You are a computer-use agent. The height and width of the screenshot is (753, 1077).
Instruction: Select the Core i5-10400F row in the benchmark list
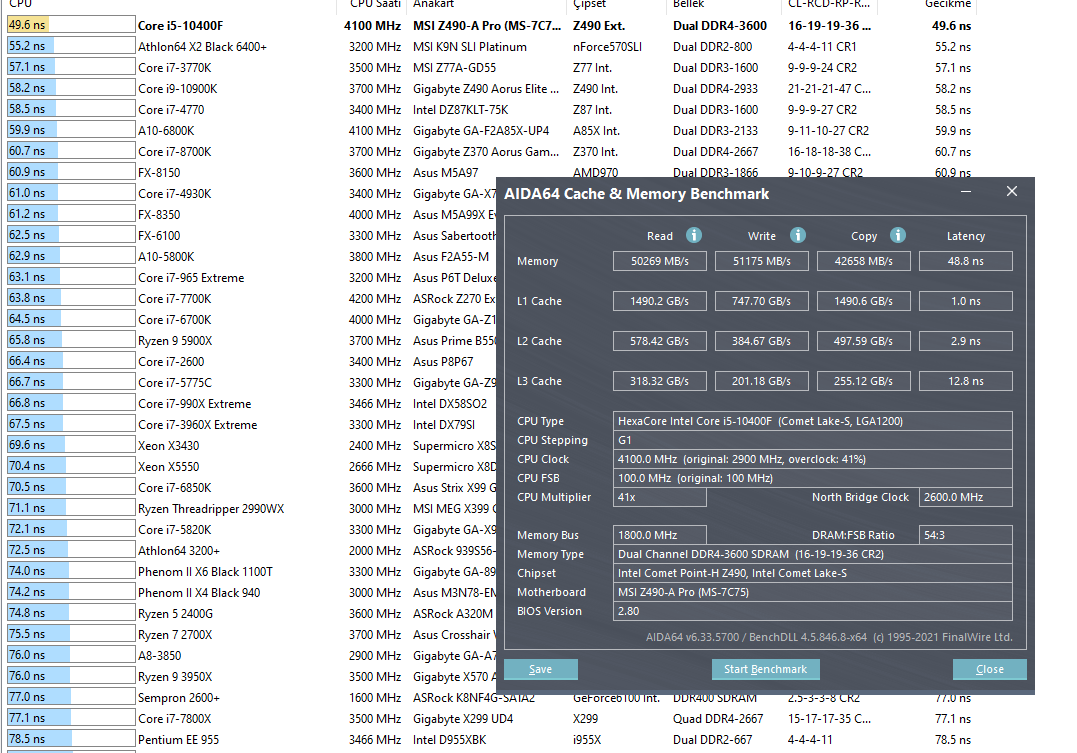(489, 25)
